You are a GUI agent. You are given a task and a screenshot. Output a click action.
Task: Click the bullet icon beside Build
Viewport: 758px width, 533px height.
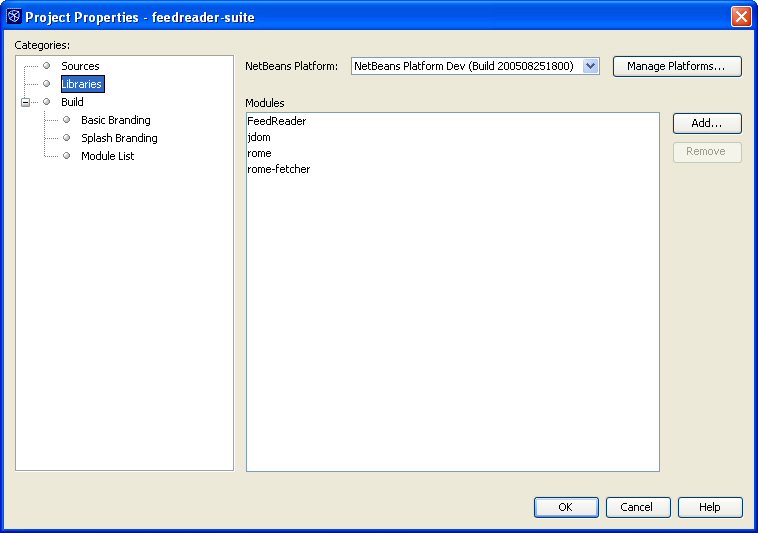click(x=46, y=101)
